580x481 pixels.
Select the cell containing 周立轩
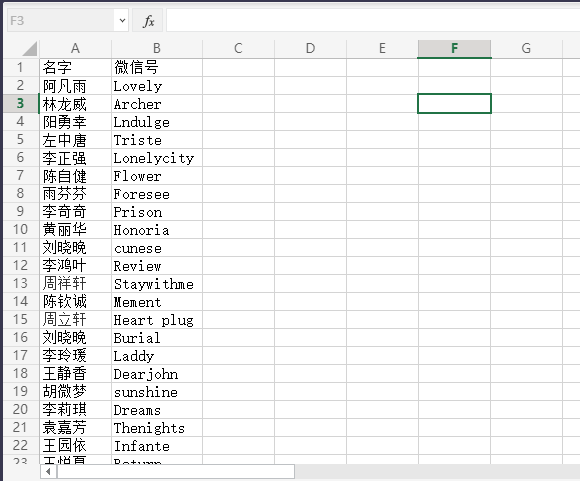click(75, 319)
